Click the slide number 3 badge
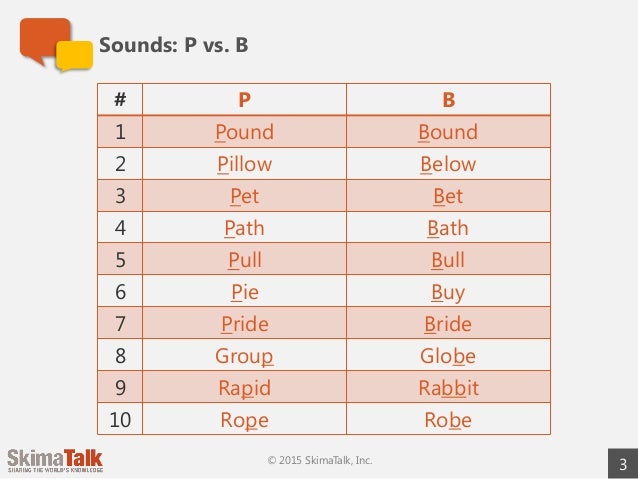 click(x=623, y=463)
